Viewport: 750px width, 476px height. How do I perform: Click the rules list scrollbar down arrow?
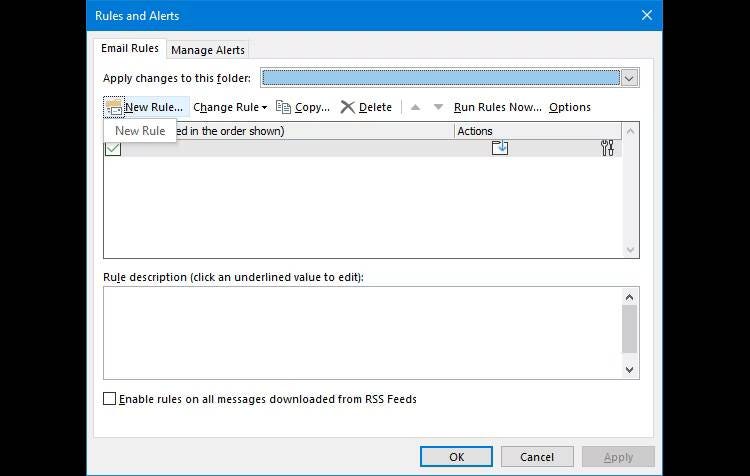tap(630, 250)
